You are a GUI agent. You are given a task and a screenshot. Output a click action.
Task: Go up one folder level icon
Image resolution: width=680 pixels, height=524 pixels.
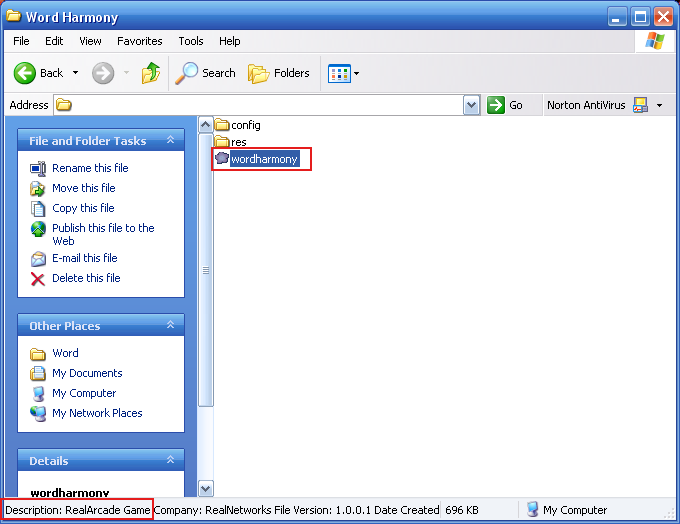coord(150,72)
